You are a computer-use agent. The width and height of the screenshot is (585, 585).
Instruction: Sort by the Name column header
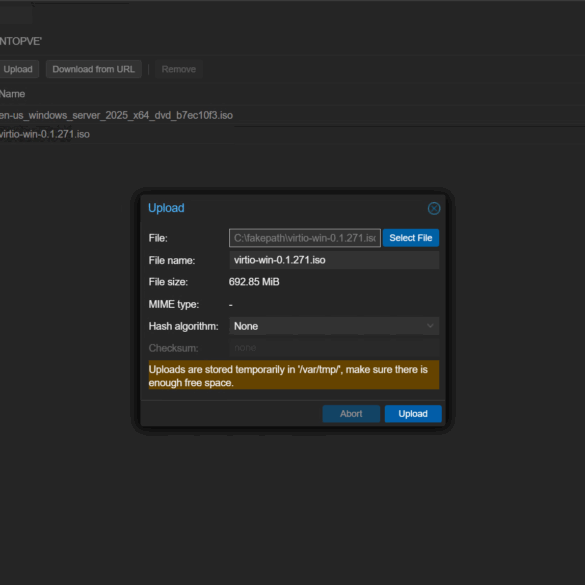pyautogui.click(x=12, y=94)
